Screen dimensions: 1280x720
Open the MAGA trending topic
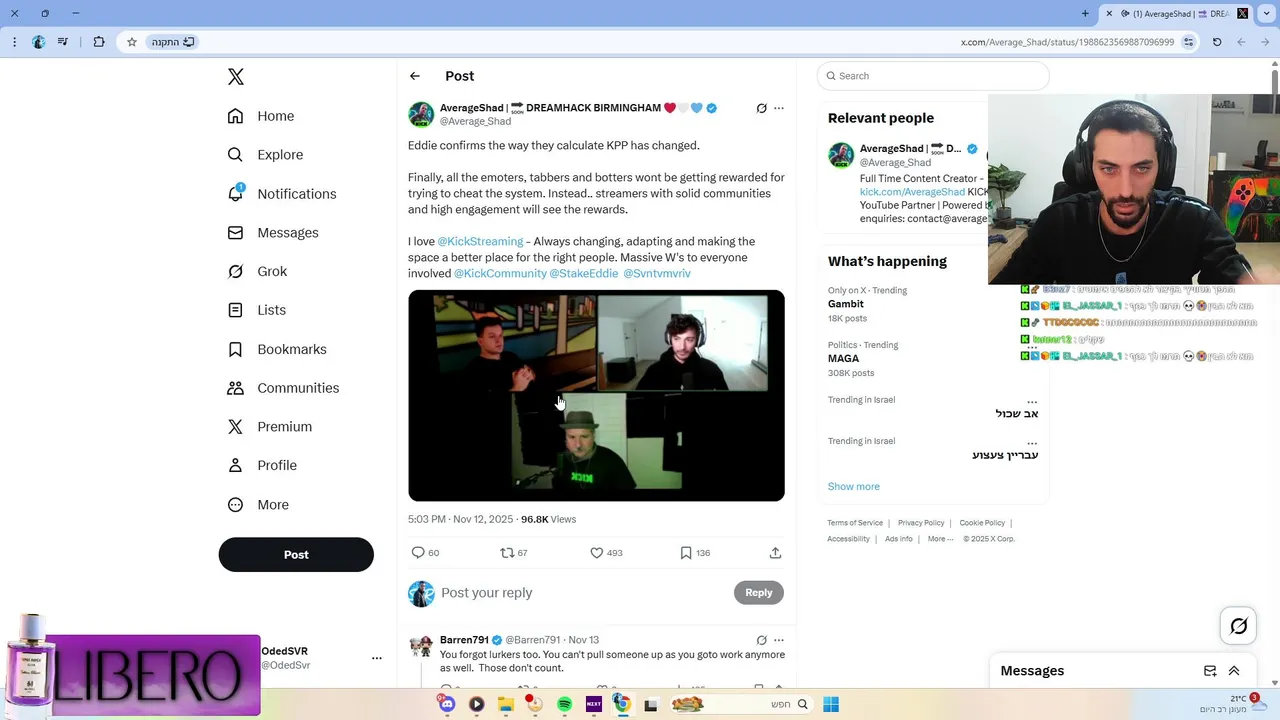(843, 358)
